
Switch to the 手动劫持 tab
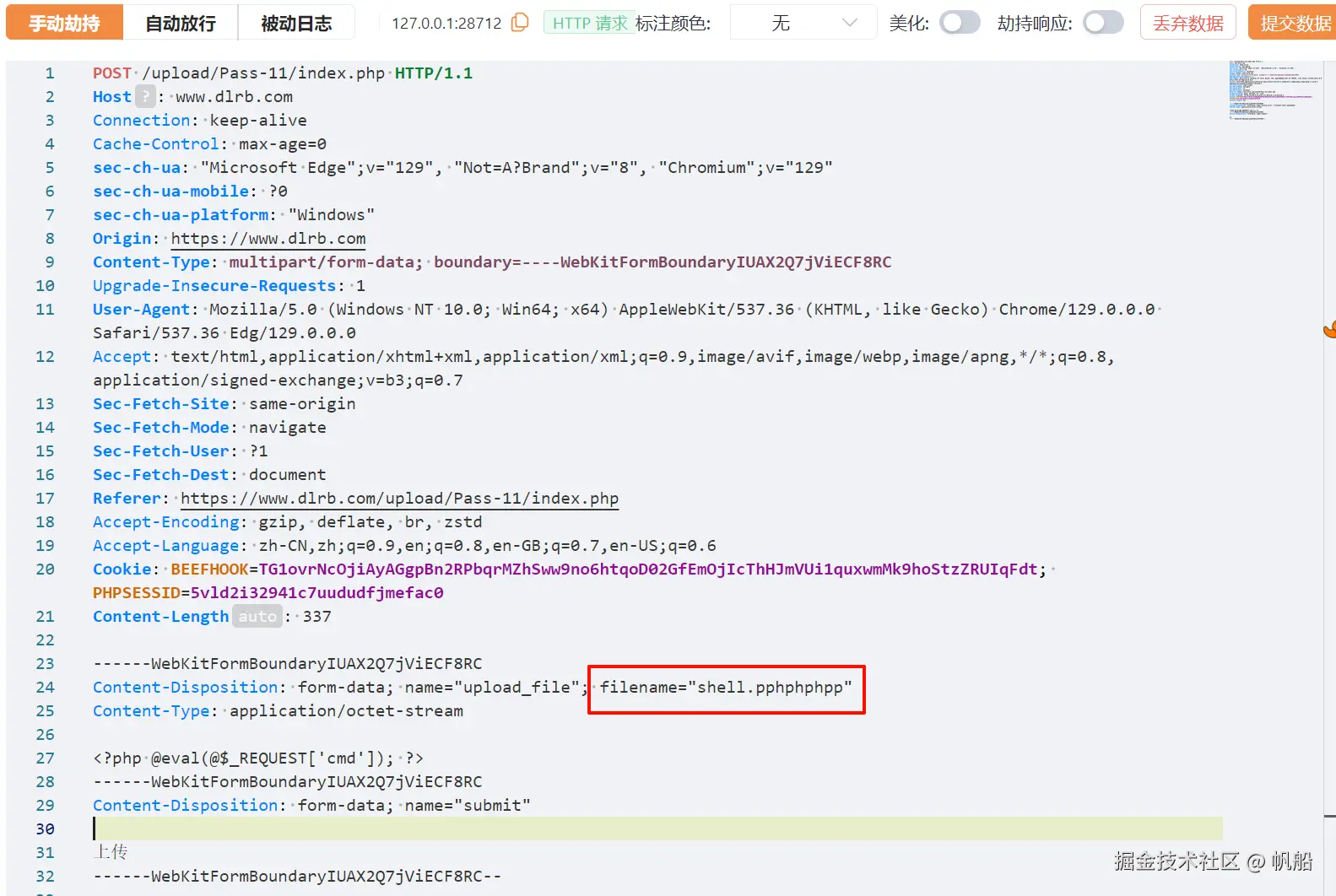[x=64, y=23]
